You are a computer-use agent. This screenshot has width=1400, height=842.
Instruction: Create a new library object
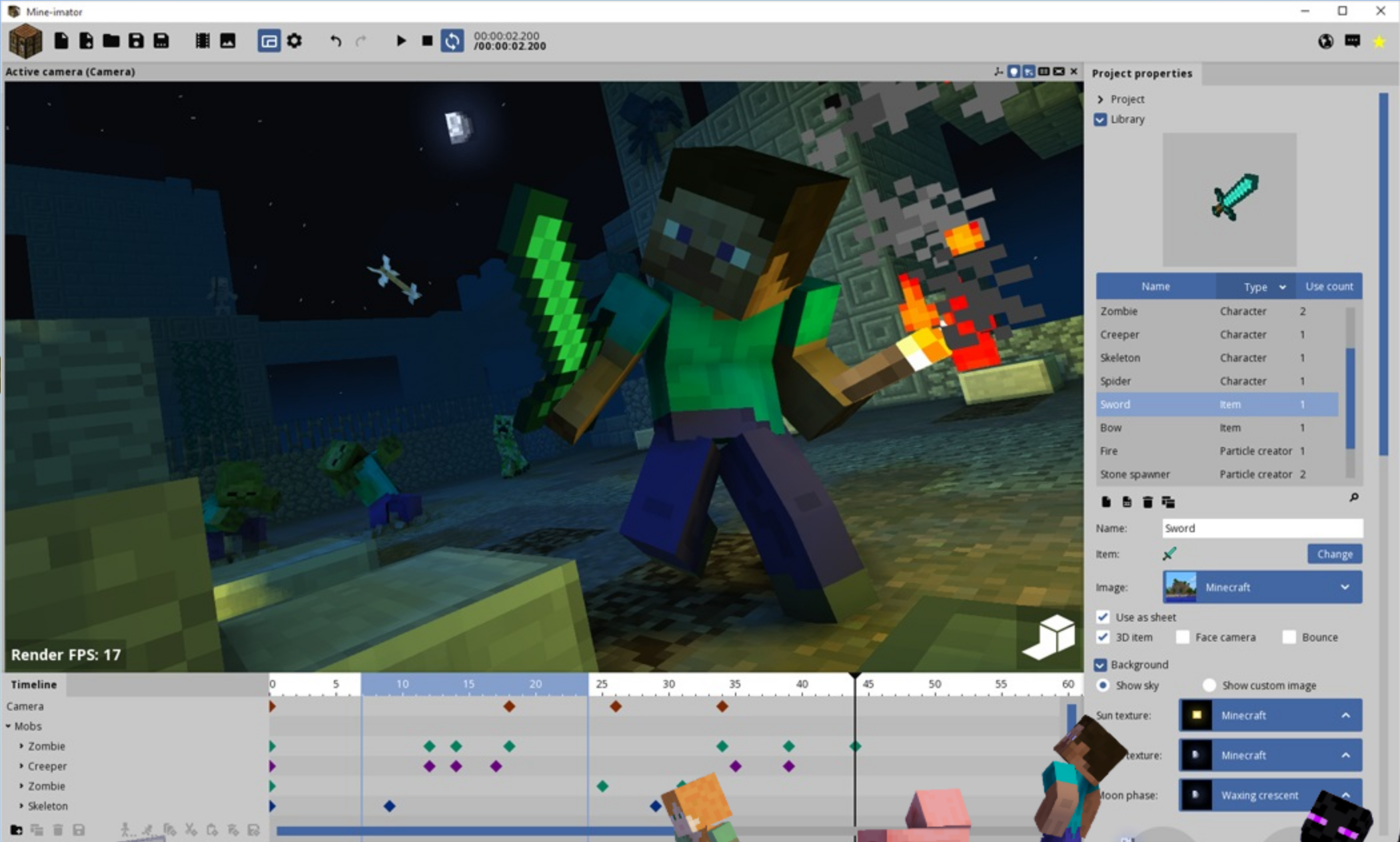(1106, 502)
